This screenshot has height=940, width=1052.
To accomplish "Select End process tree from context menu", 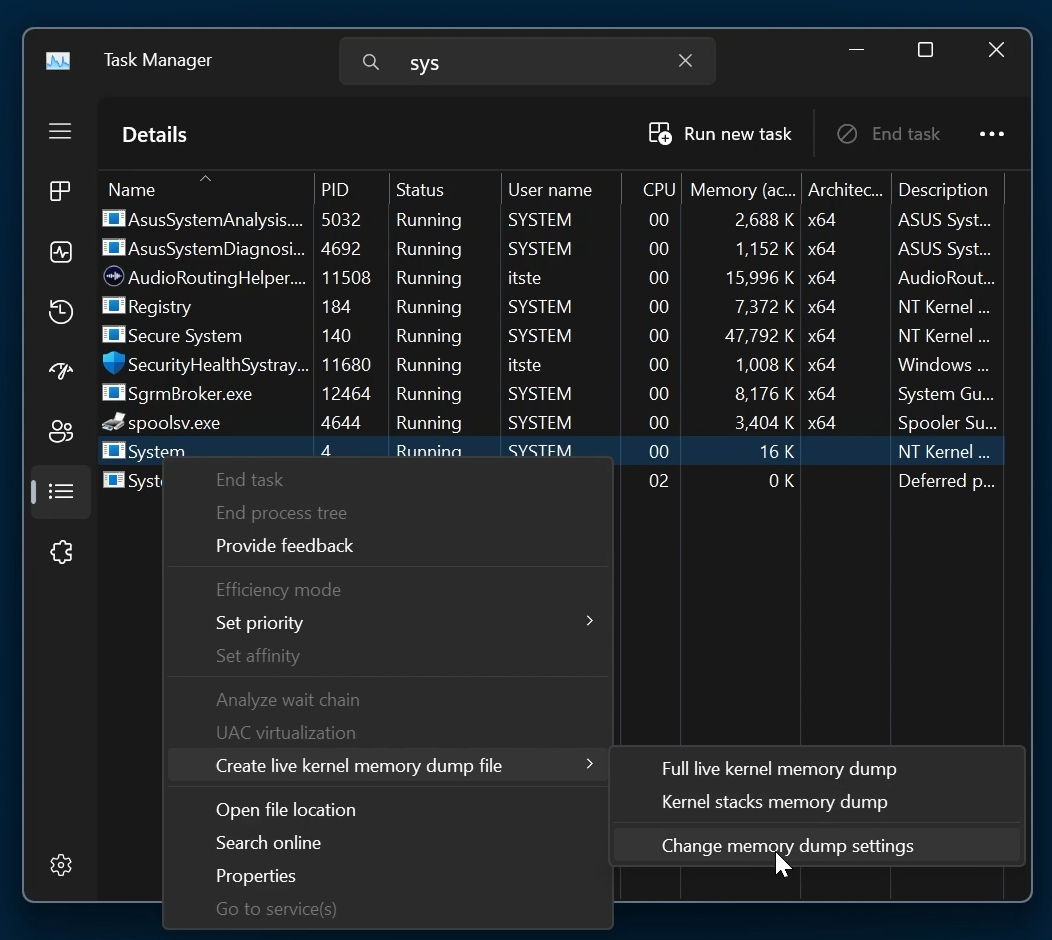I will (x=281, y=512).
